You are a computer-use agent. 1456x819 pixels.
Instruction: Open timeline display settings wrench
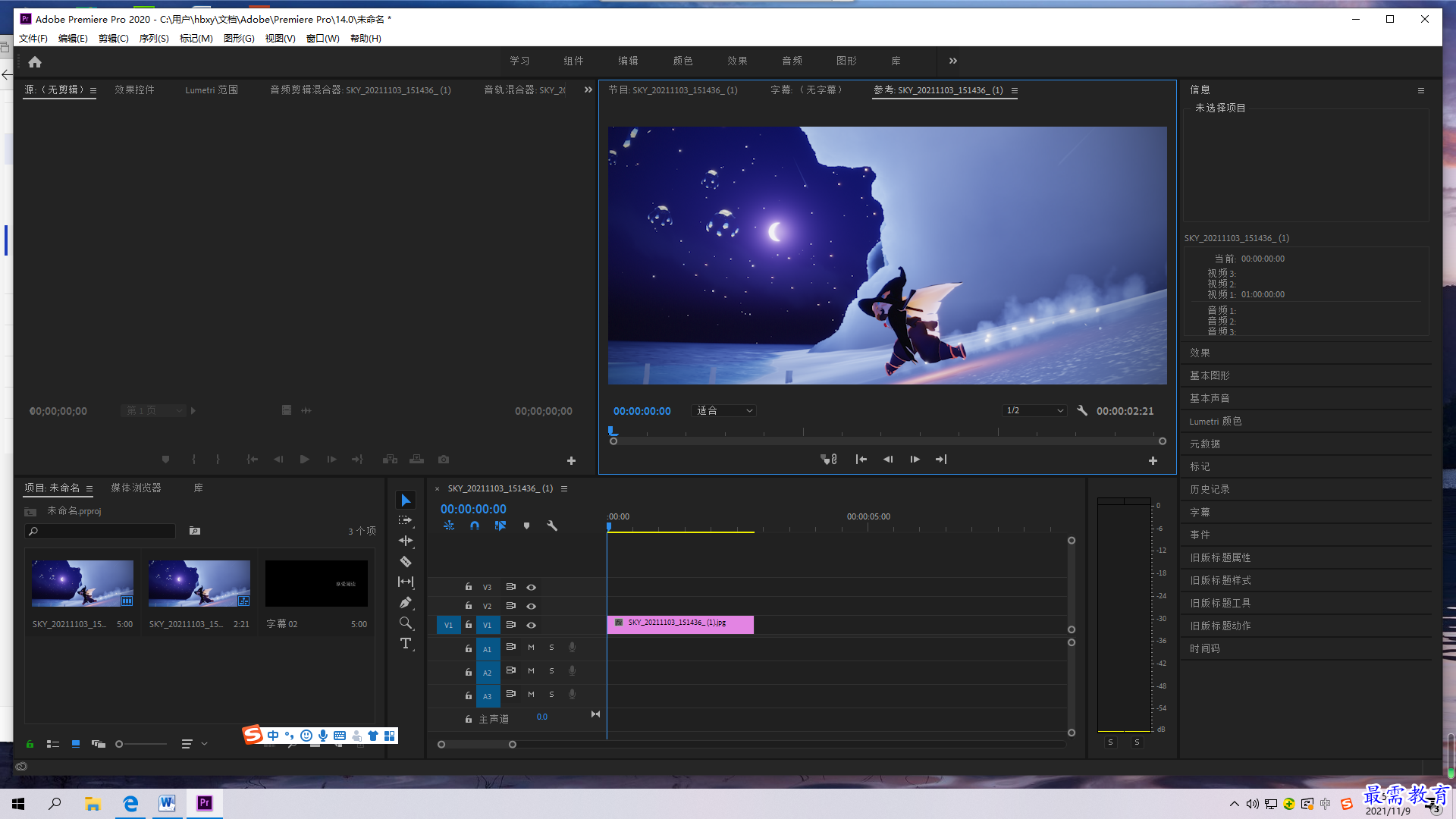coord(552,526)
